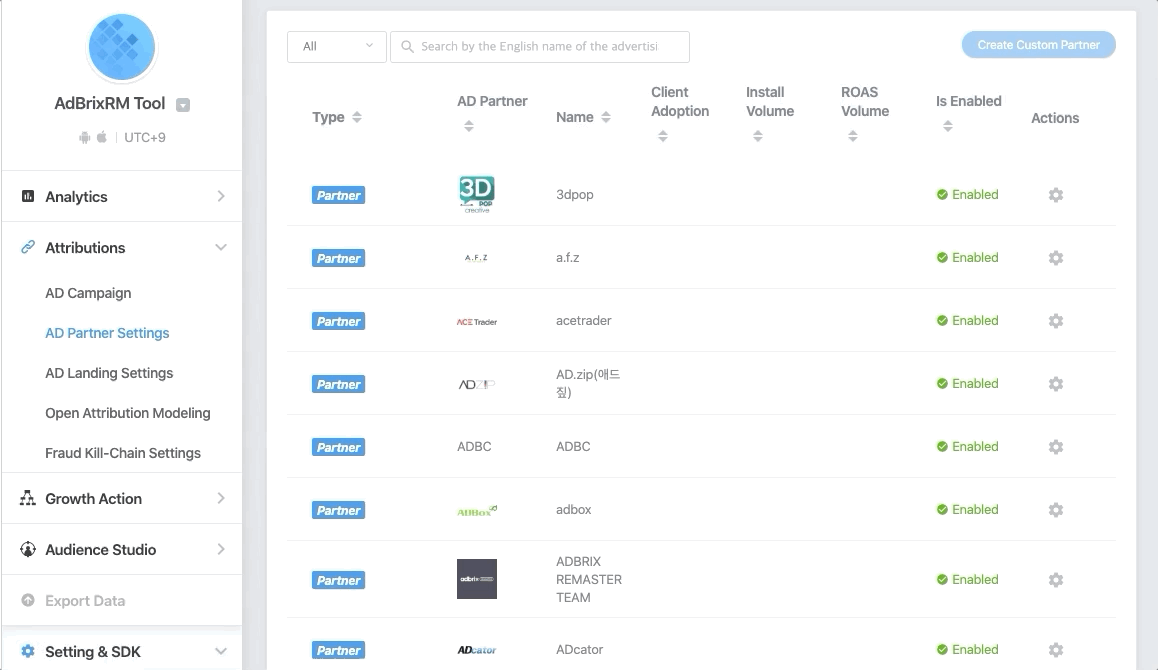Sort table by AD Partner column
This screenshot has width=1158, height=670.
(x=469, y=126)
